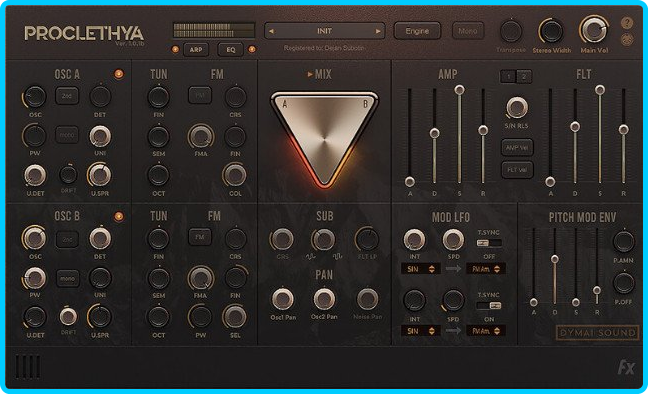
Task: Open the INIT preset name display
Action: [324, 31]
